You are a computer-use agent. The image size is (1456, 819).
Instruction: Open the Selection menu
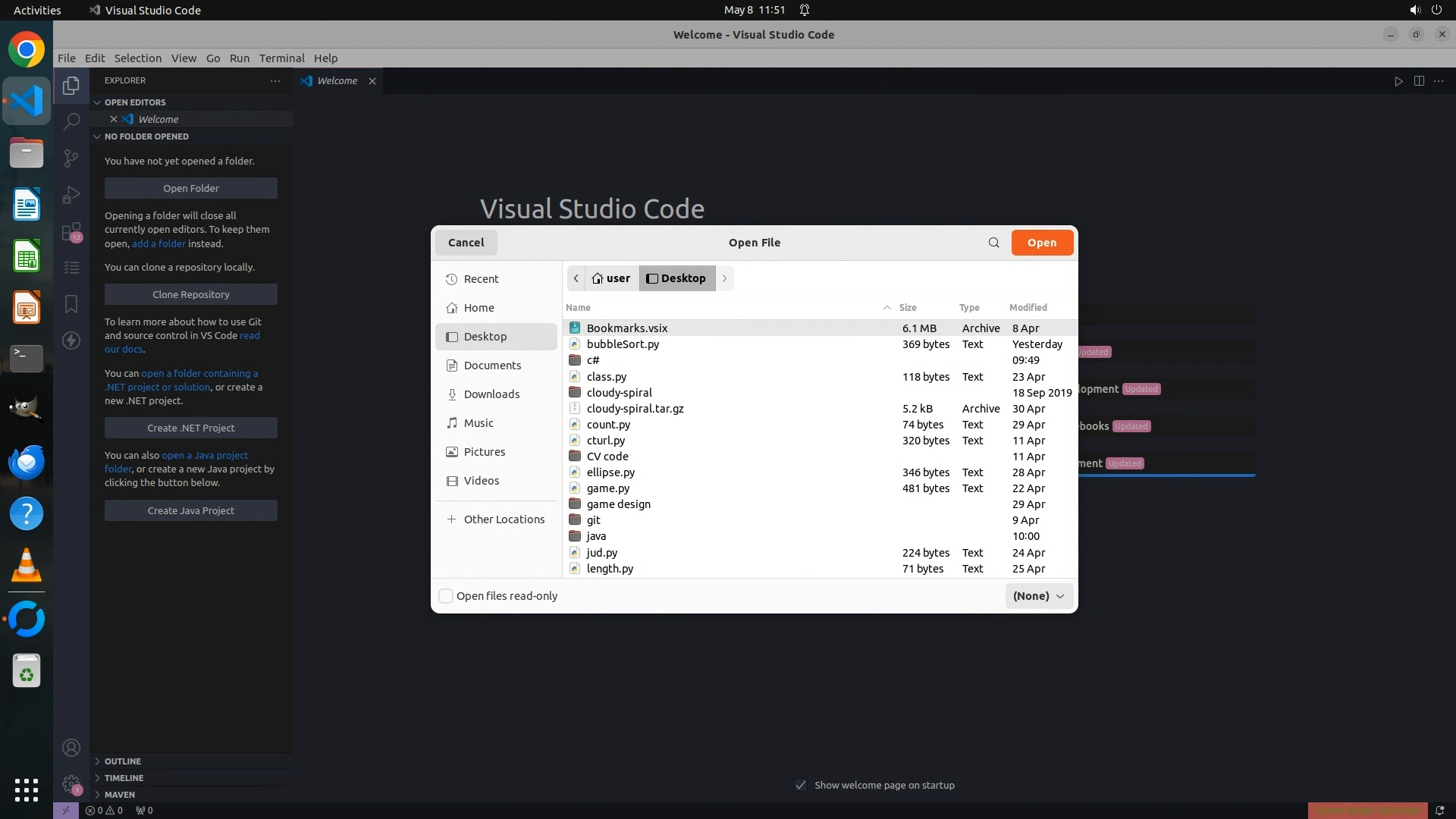tap(137, 58)
